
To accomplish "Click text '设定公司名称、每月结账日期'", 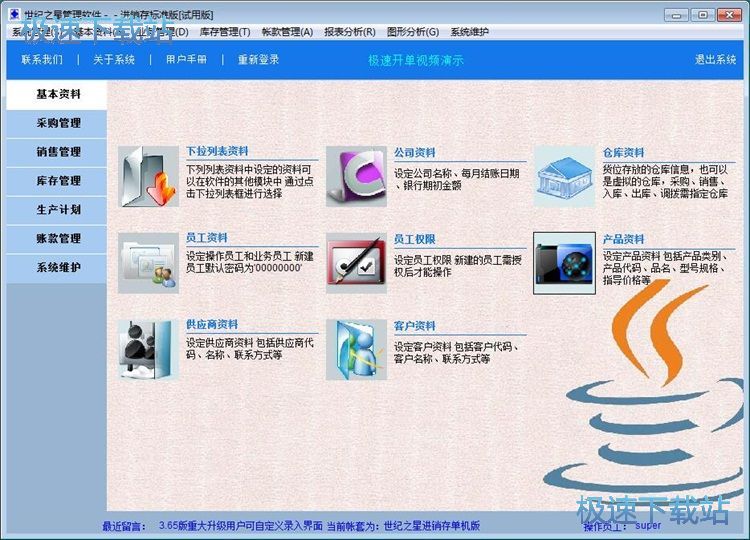I will click(x=457, y=174).
